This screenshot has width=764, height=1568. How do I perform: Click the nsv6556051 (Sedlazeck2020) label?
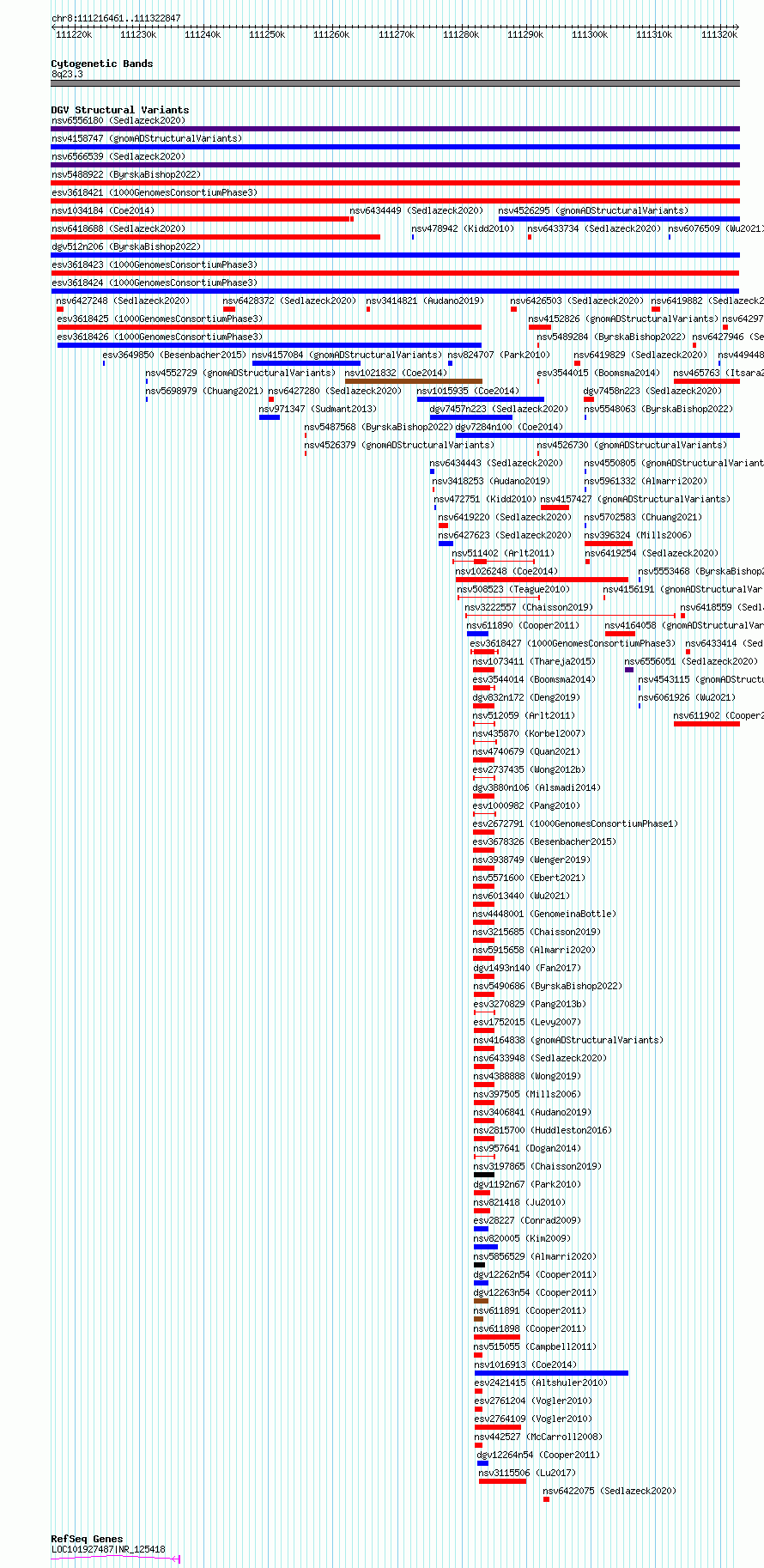click(x=691, y=661)
